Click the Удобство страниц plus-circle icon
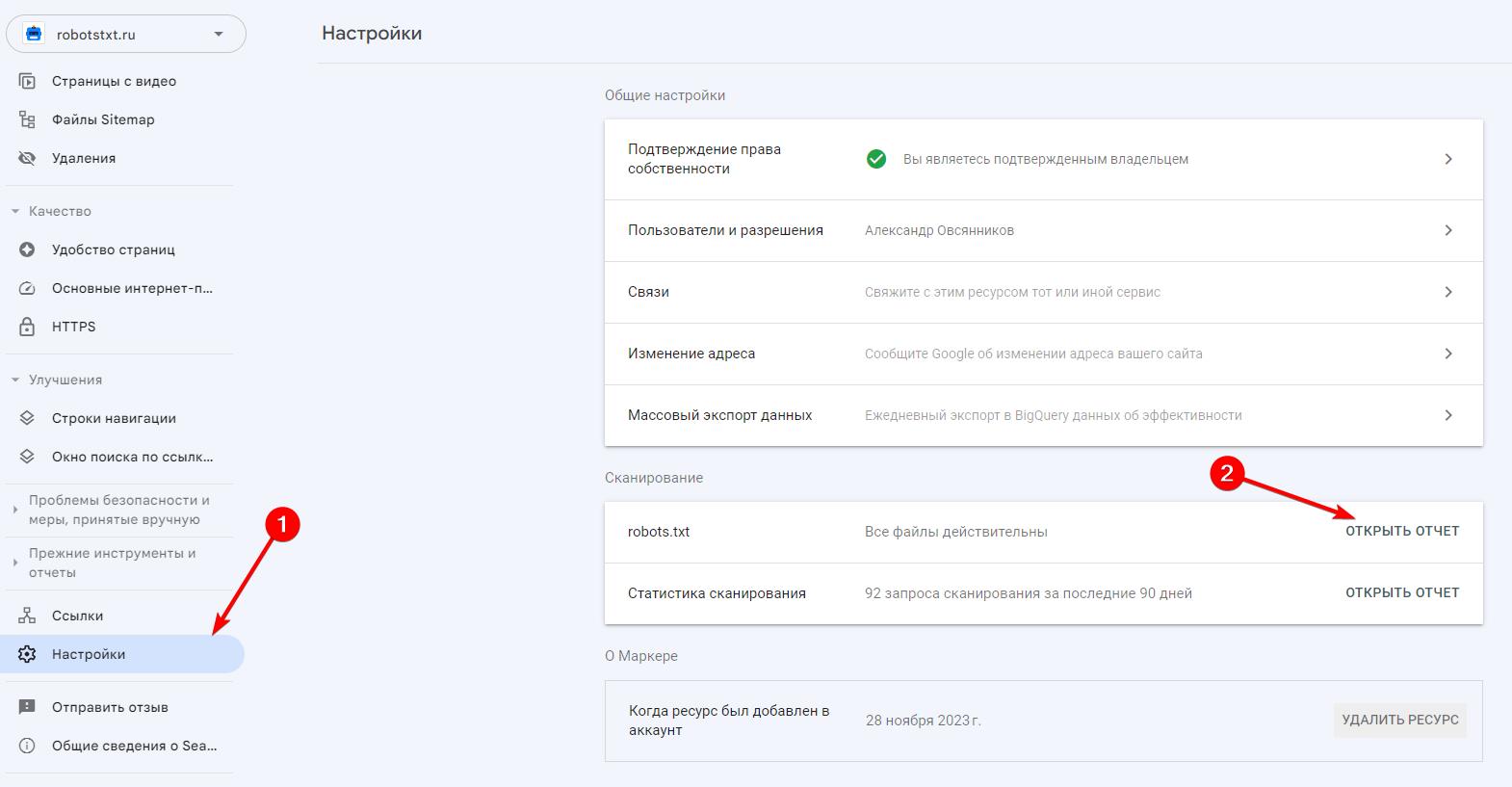1512x787 pixels. tap(27, 249)
